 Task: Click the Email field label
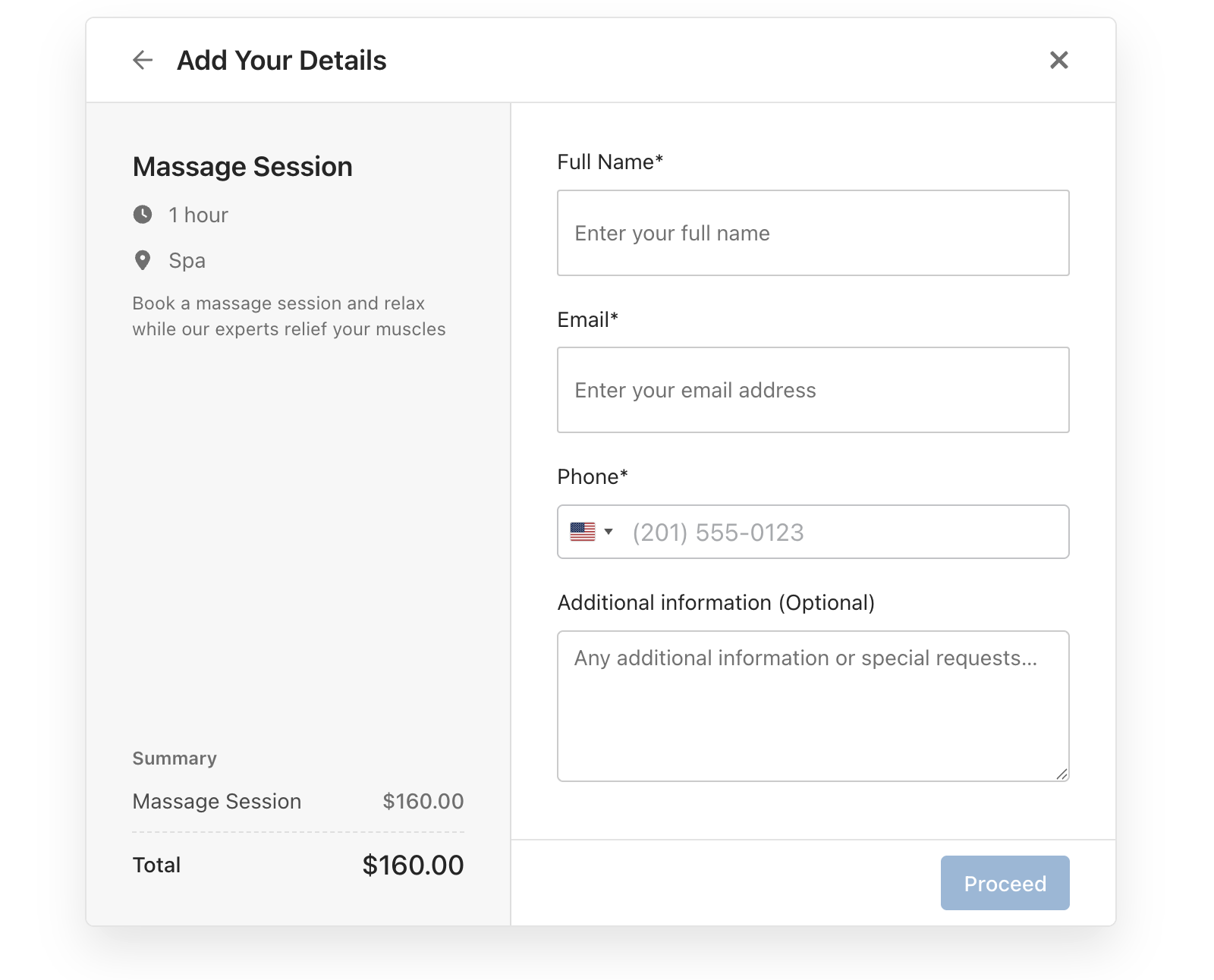(x=587, y=320)
